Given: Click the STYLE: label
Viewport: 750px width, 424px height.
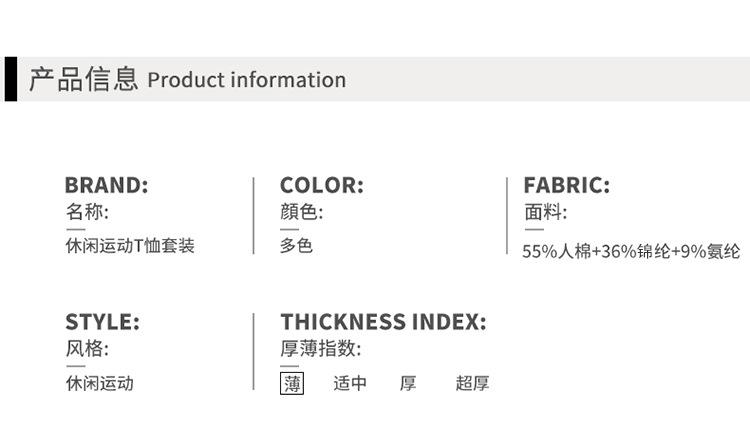Looking at the screenshot, I should 102,322.
